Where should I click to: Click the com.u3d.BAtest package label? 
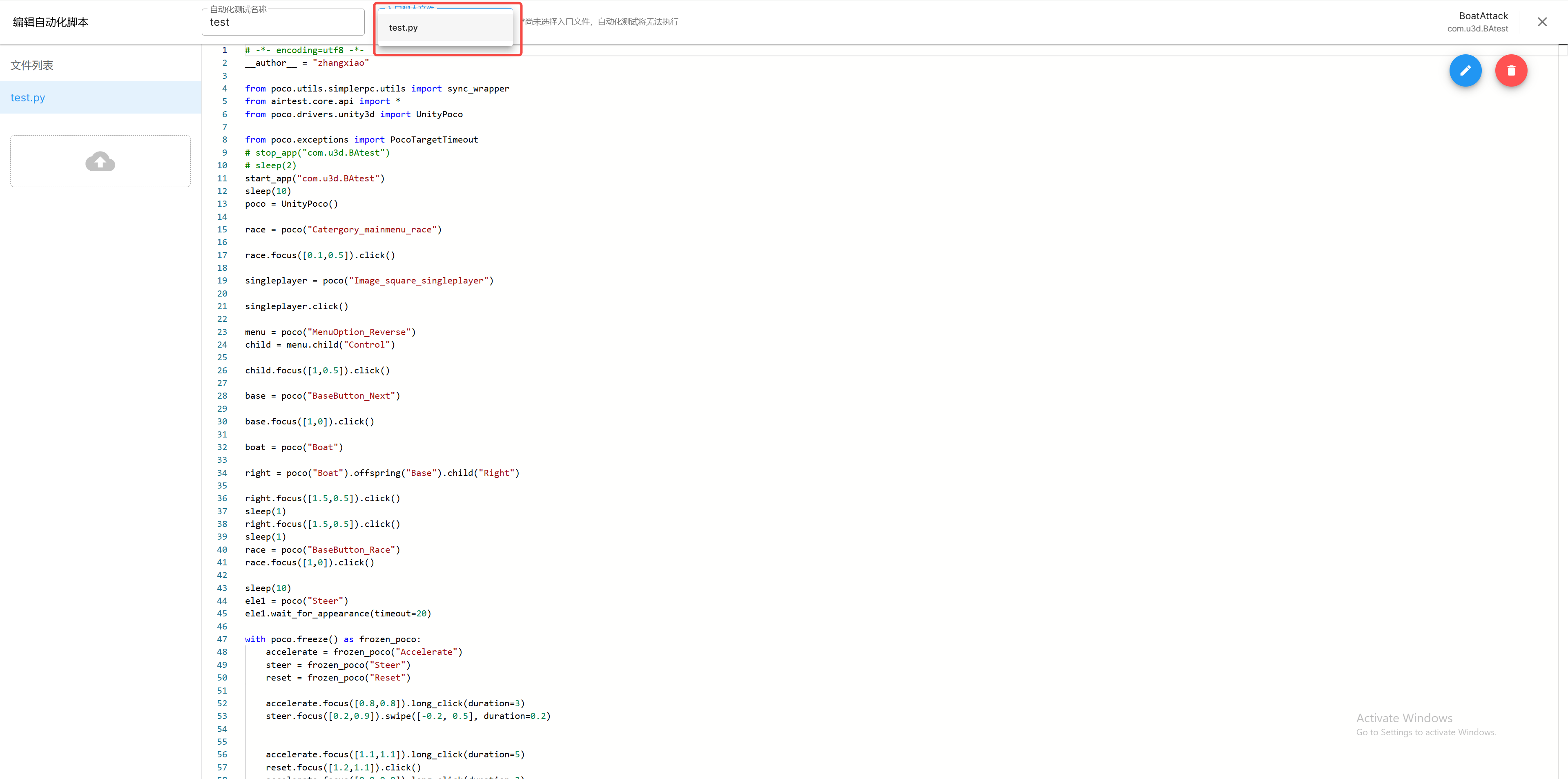[1477, 29]
